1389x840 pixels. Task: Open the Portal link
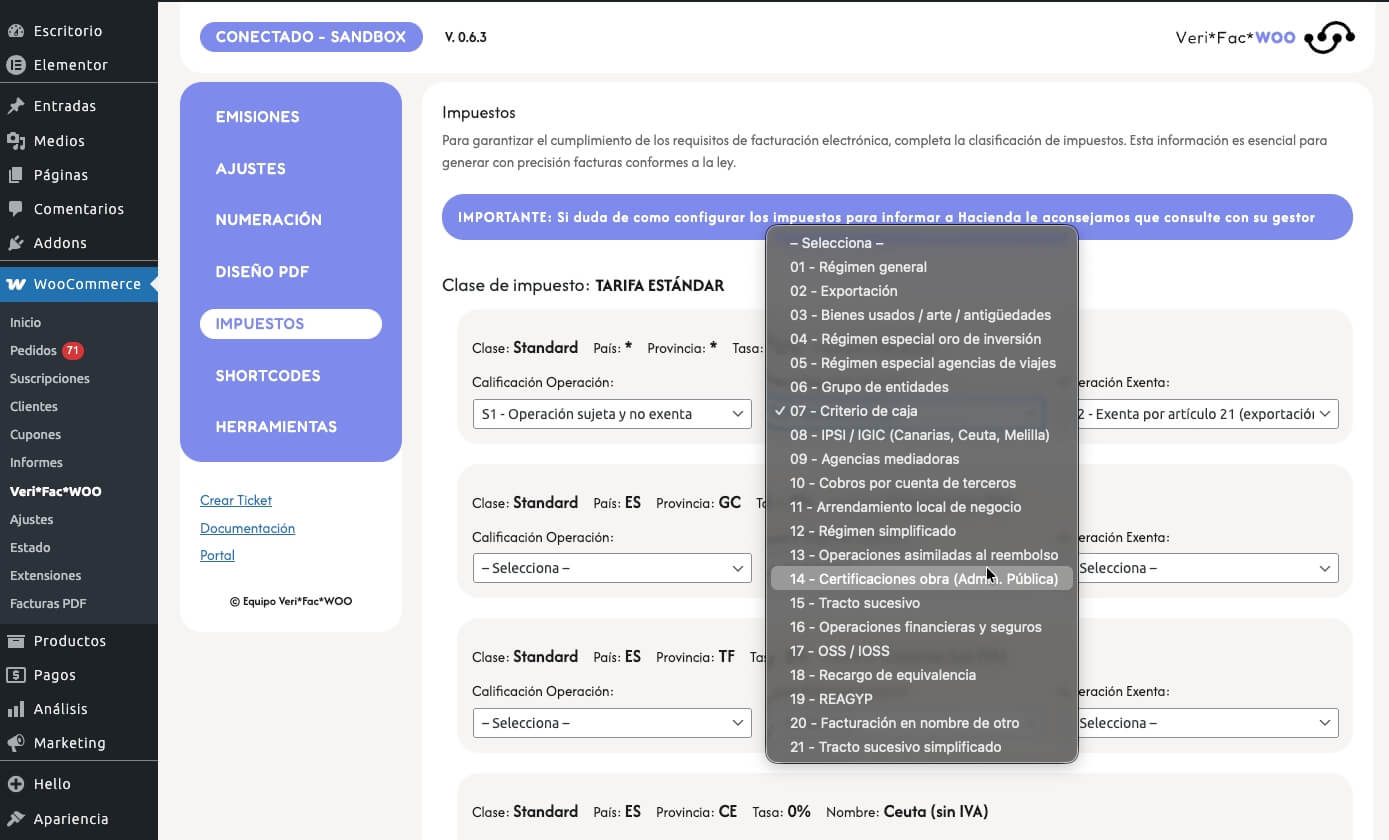click(217, 555)
